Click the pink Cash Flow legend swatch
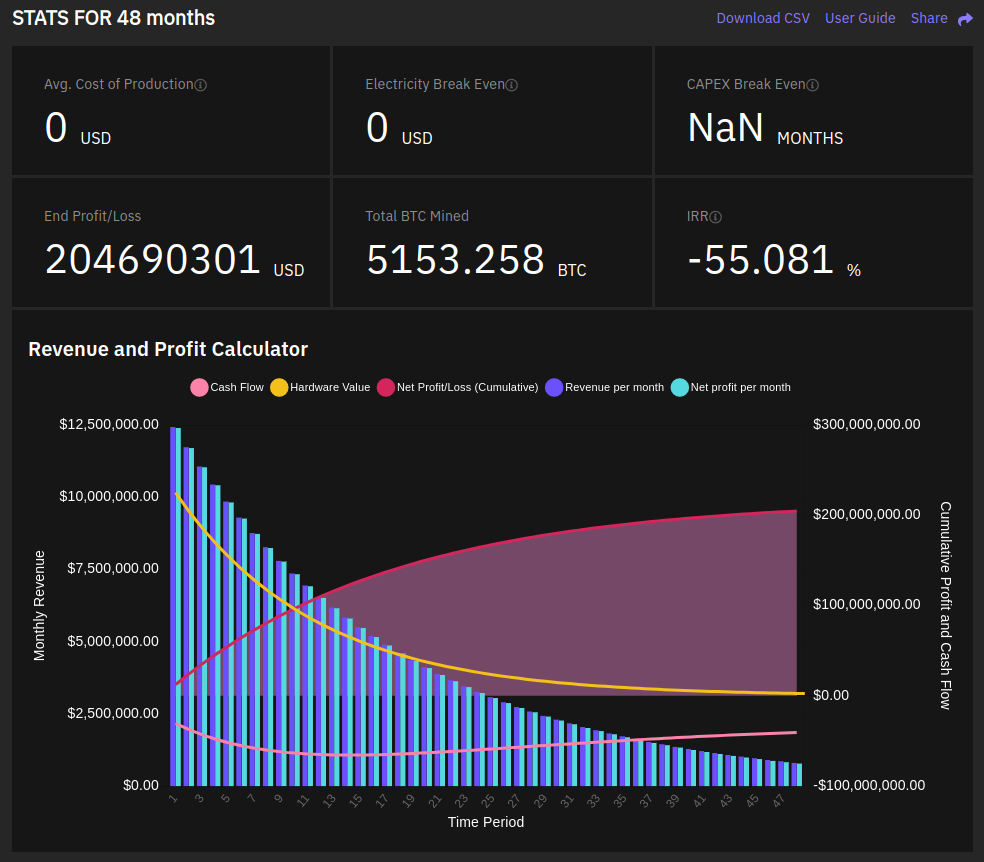The width and height of the screenshot is (984, 862). tap(199, 387)
